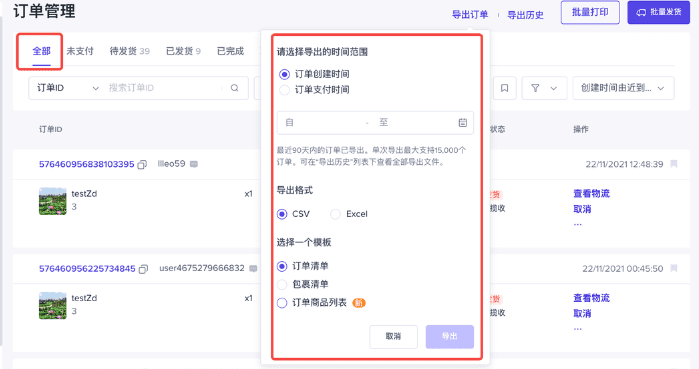Open calendar icon in date range field
Viewport: 699px width, 369px height.
click(463, 123)
